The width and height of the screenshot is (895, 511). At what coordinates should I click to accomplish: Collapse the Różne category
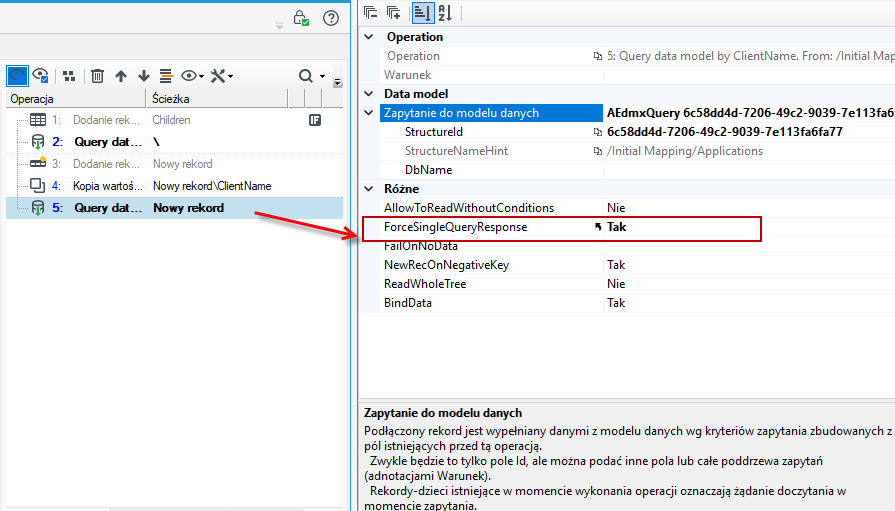pos(369,188)
